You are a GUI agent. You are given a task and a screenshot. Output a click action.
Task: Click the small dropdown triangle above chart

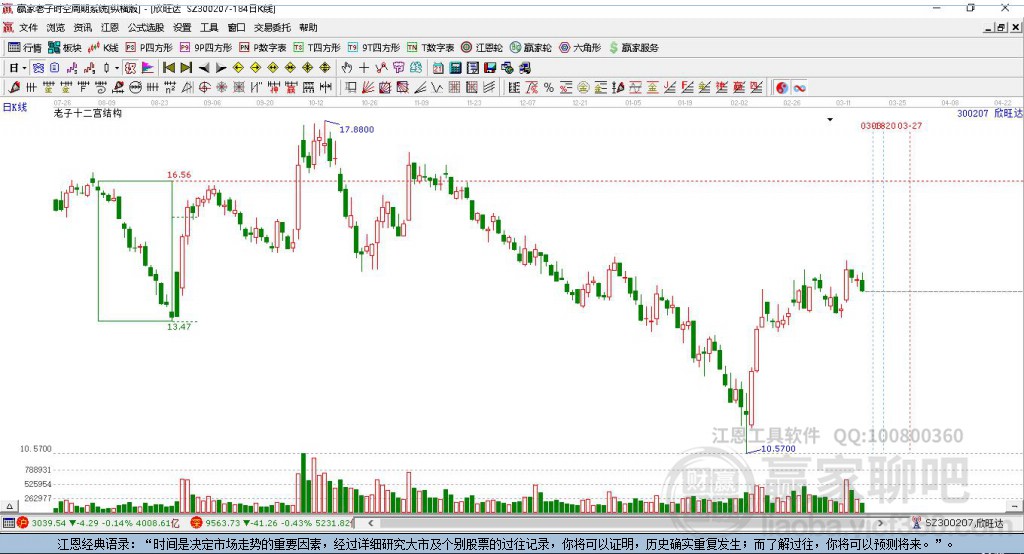[x=830, y=120]
